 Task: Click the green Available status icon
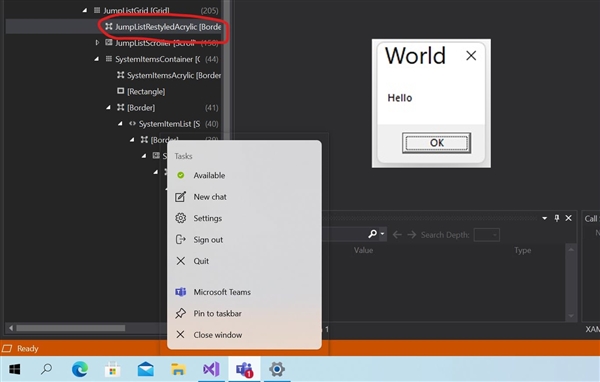pos(181,175)
